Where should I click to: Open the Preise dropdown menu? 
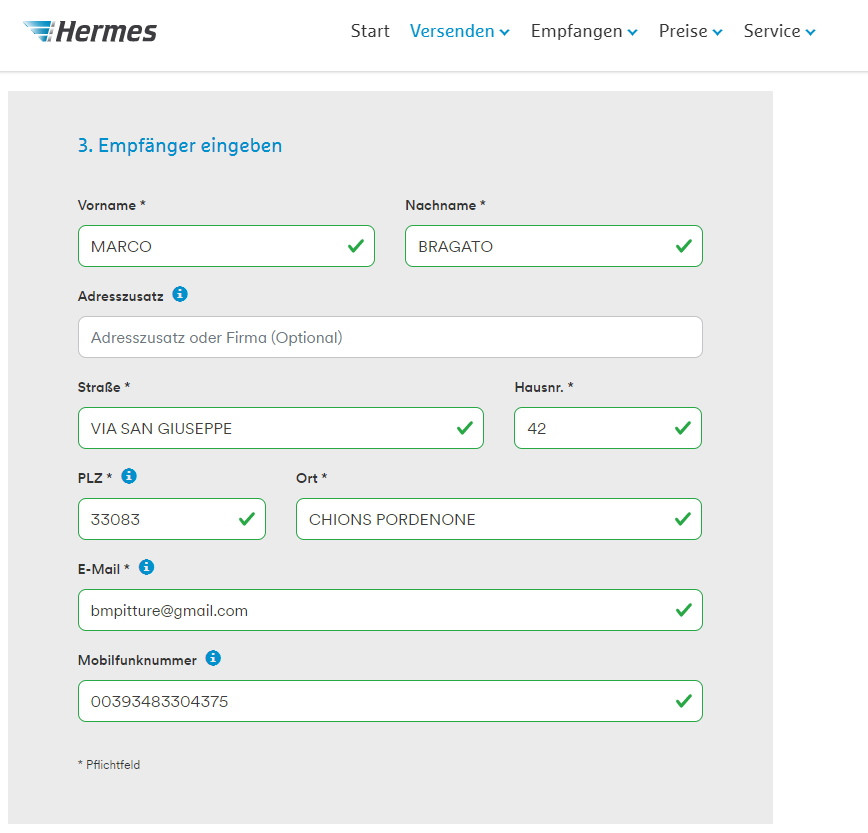690,31
